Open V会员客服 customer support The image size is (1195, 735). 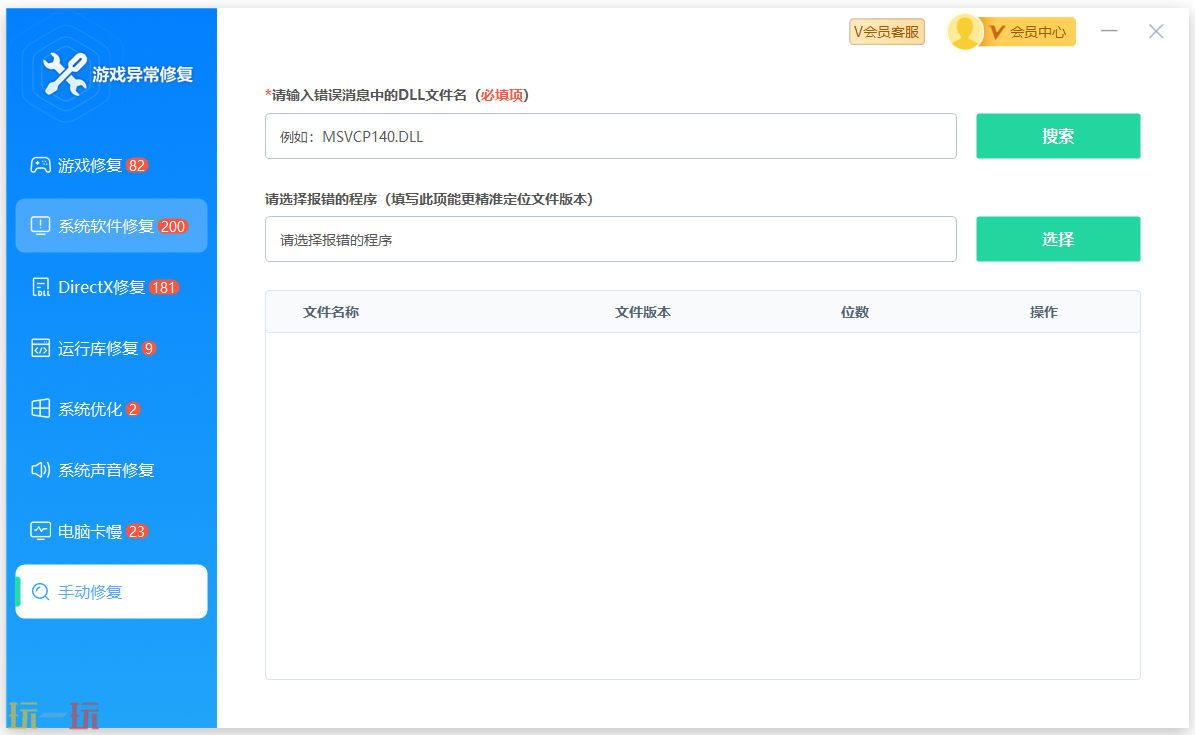pyautogui.click(x=886, y=31)
